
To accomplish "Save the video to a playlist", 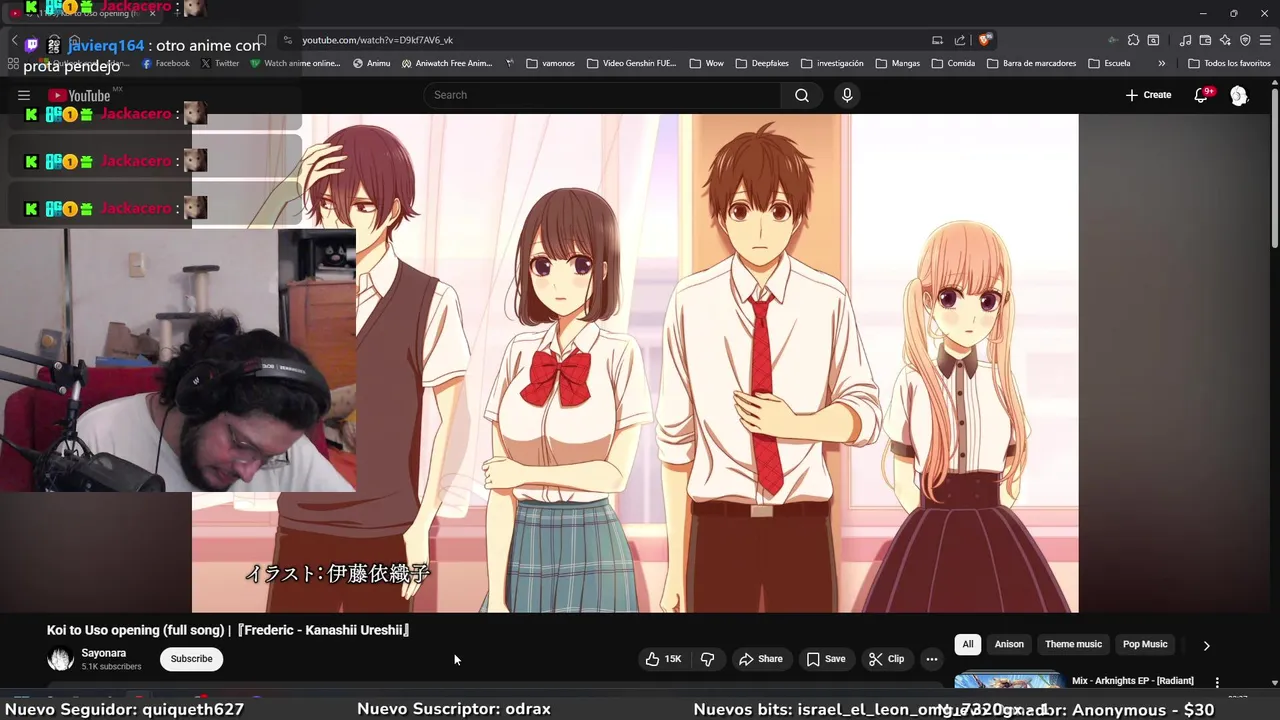I will click(826, 659).
